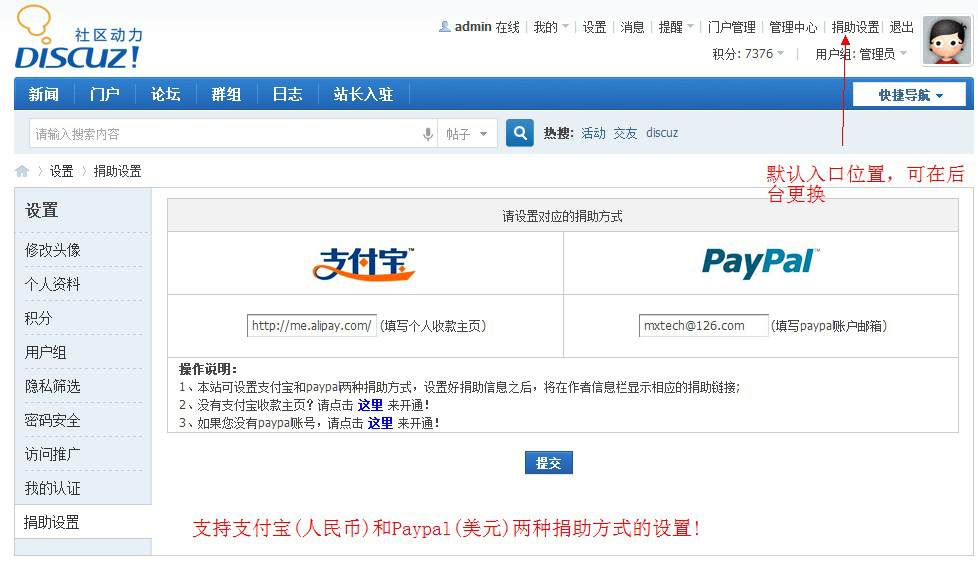Click the Alipay (支付宝) logo
Screen dimensions: 978x567
[364, 264]
